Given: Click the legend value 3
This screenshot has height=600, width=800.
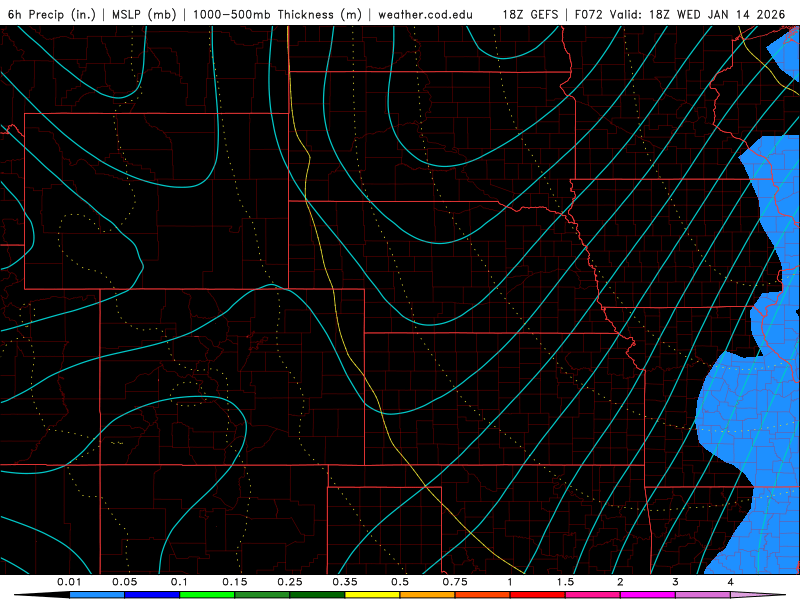Looking at the screenshot, I should (676, 582).
